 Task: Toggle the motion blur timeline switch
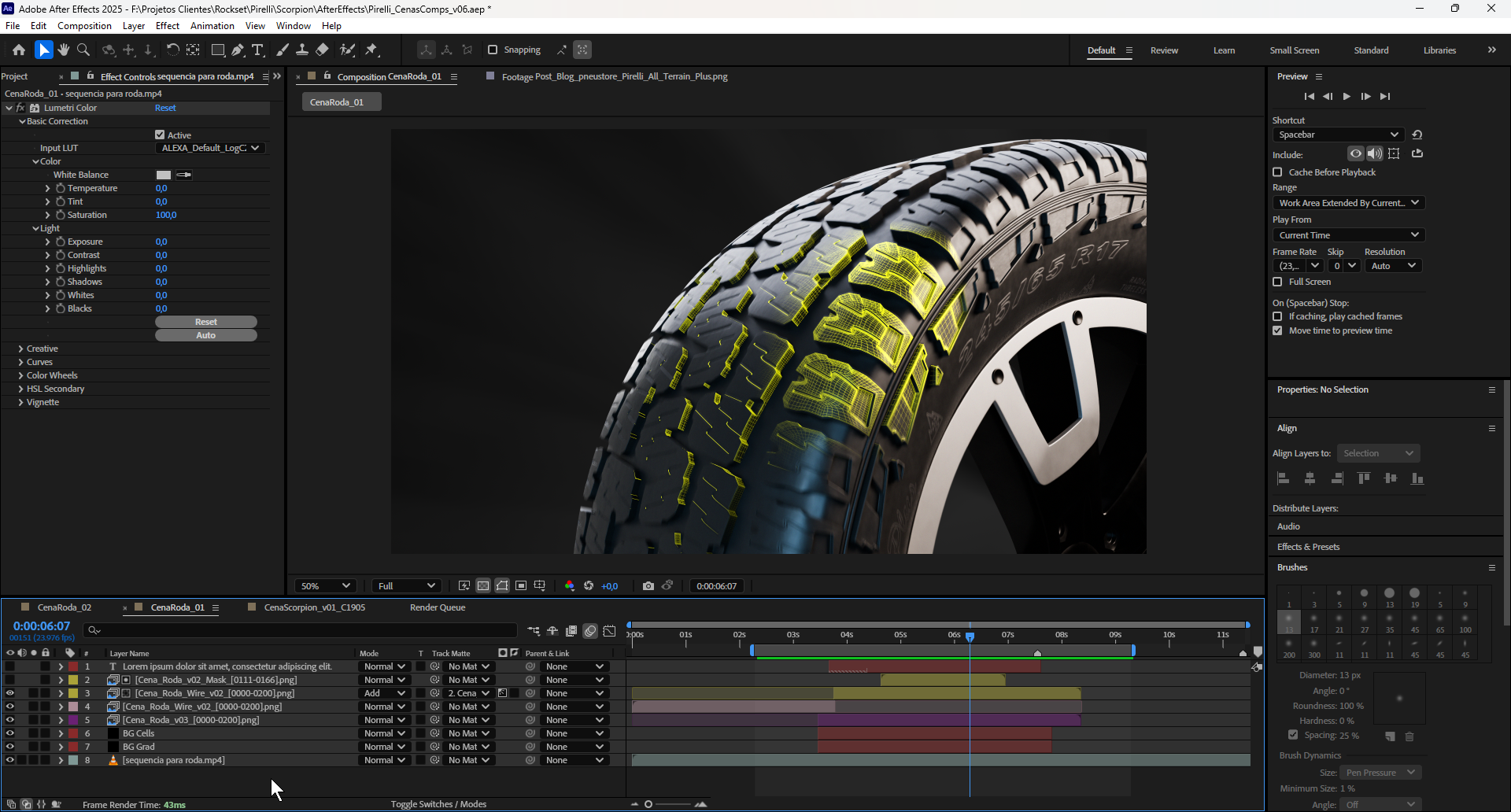[590, 630]
